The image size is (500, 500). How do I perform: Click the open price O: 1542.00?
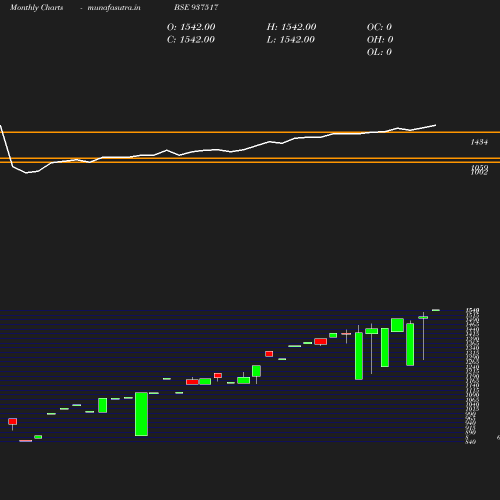click(x=191, y=27)
